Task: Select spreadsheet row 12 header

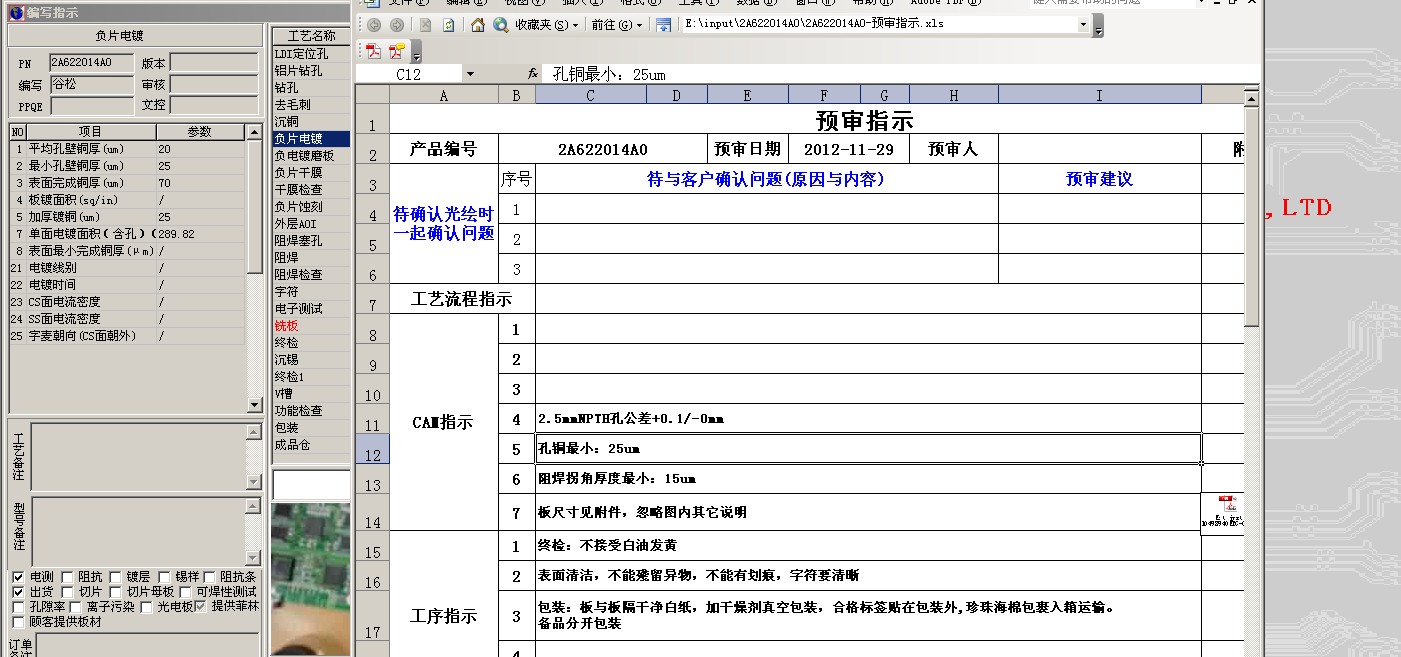Action: [372, 448]
